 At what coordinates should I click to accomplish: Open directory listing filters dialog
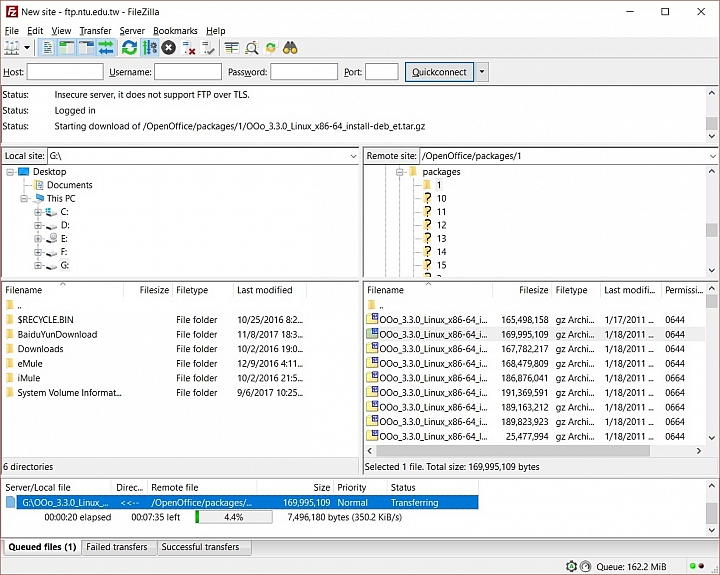pyautogui.click(x=232, y=48)
